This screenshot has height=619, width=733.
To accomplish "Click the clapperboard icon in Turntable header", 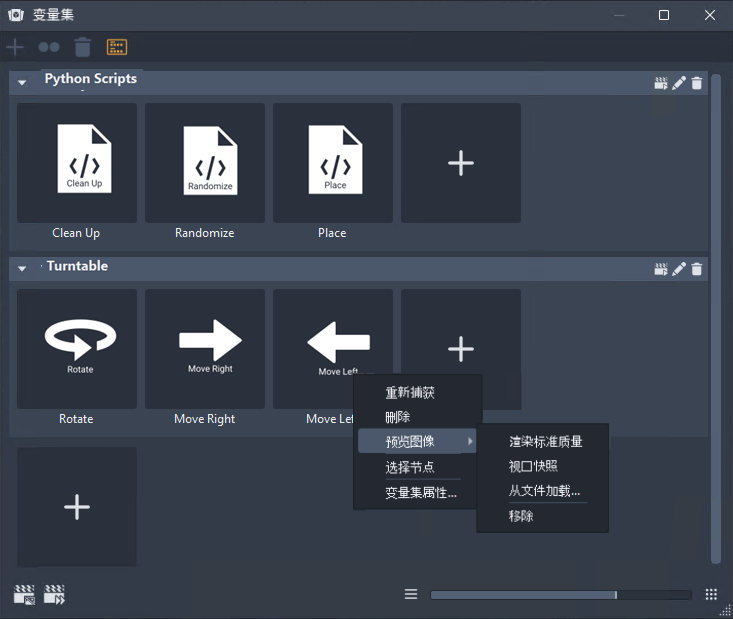I will coord(661,269).
